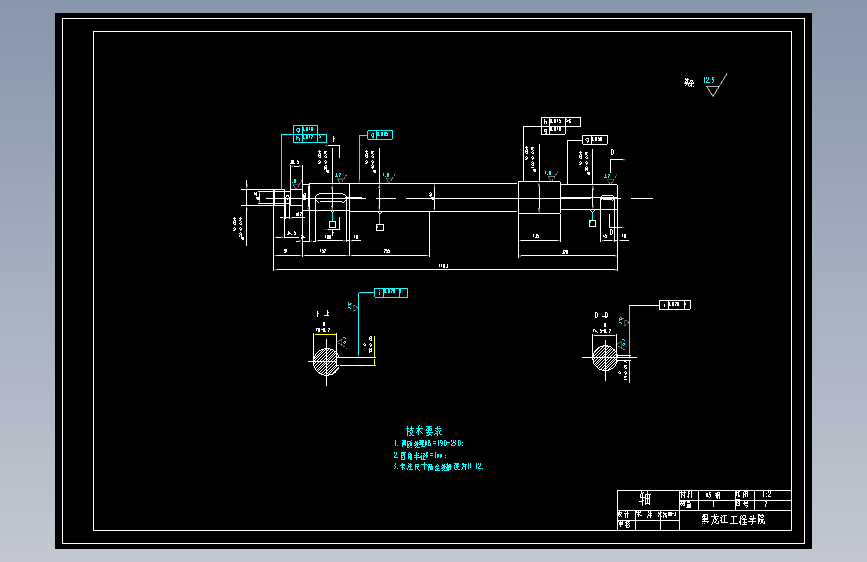Click the 技术要求 heading text

424,431
